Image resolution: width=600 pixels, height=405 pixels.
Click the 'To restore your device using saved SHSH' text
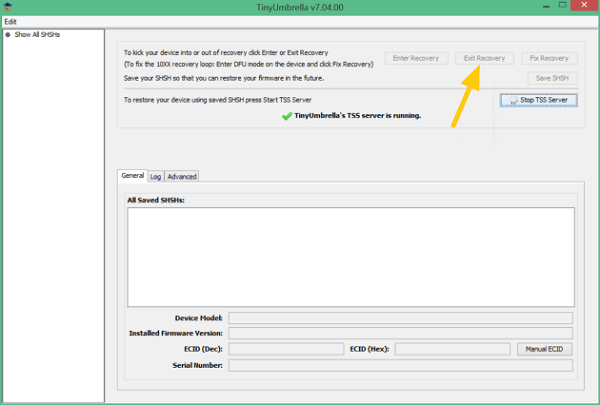click(218, 100)
